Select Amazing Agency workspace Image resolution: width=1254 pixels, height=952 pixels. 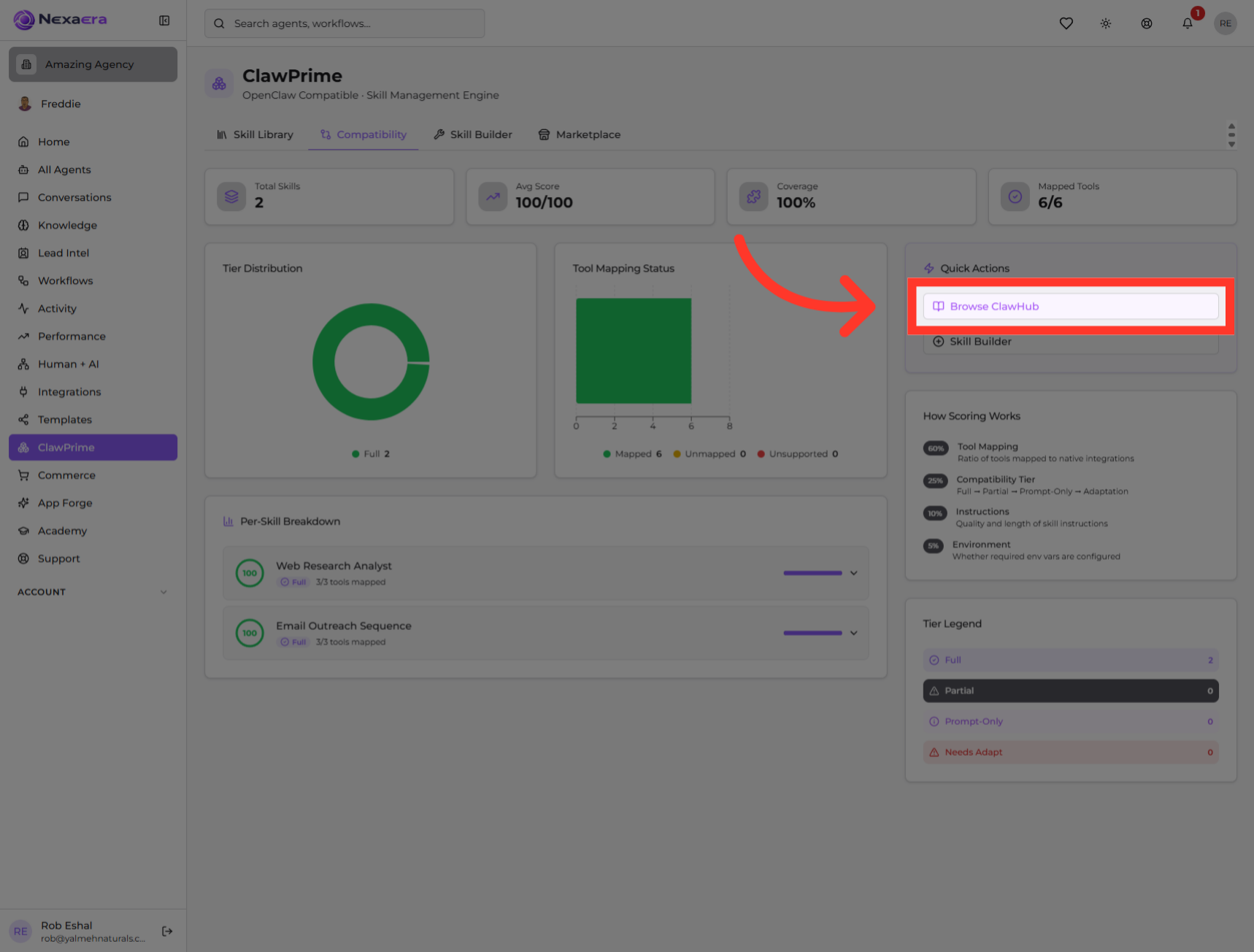[x=93, y=64]
